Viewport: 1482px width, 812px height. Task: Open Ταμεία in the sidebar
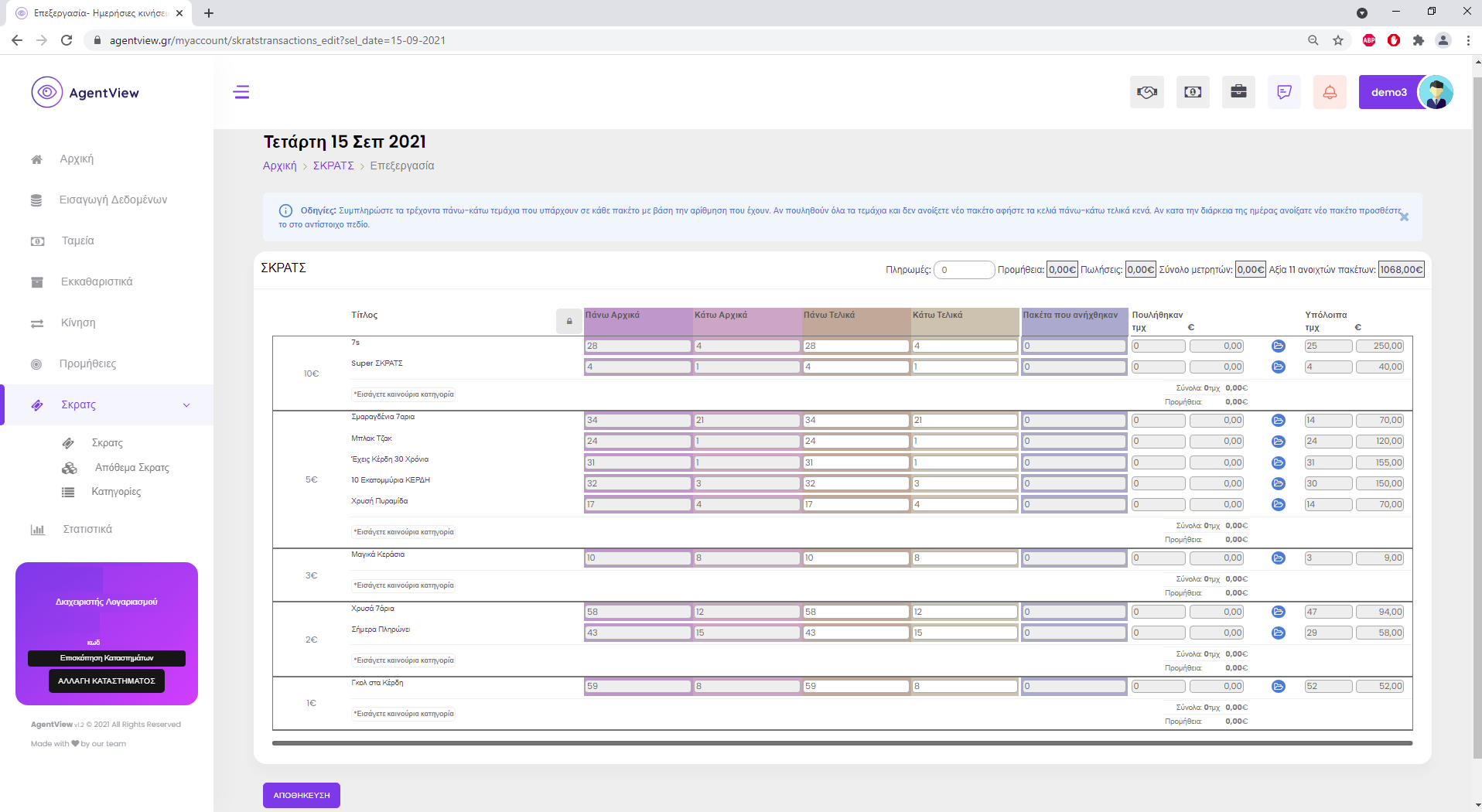pyautogui.click(x=77, y=241)
